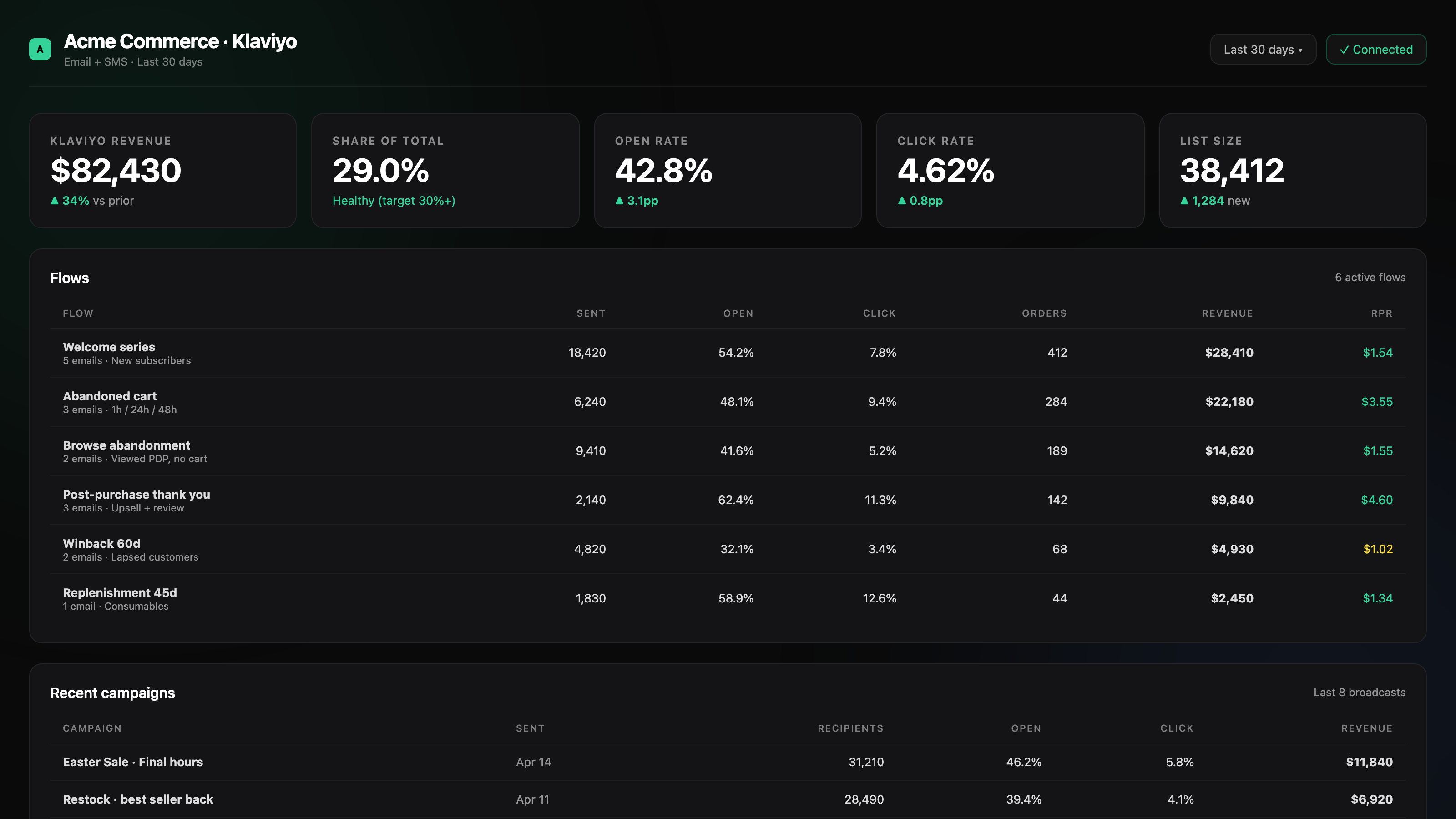Click Abandoned cart RPR $3.55
Image resolution: width=1456 pixels, height=819 pixels.
1377,402
